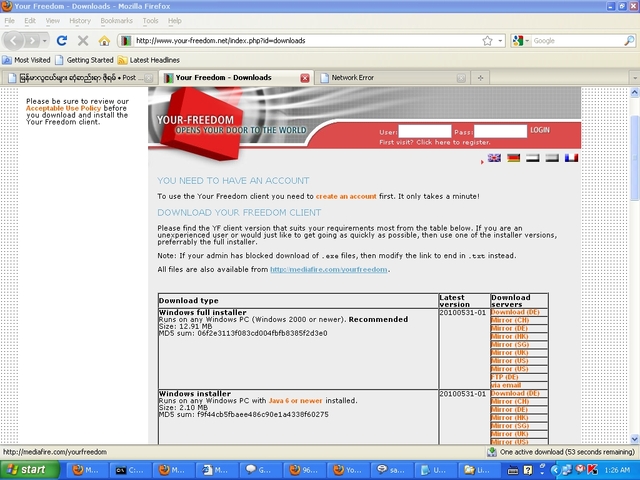Screen dimensions: 640x480
Task: Switch to the 'Yo...' Firefox taskbar item
Action: 347,470
